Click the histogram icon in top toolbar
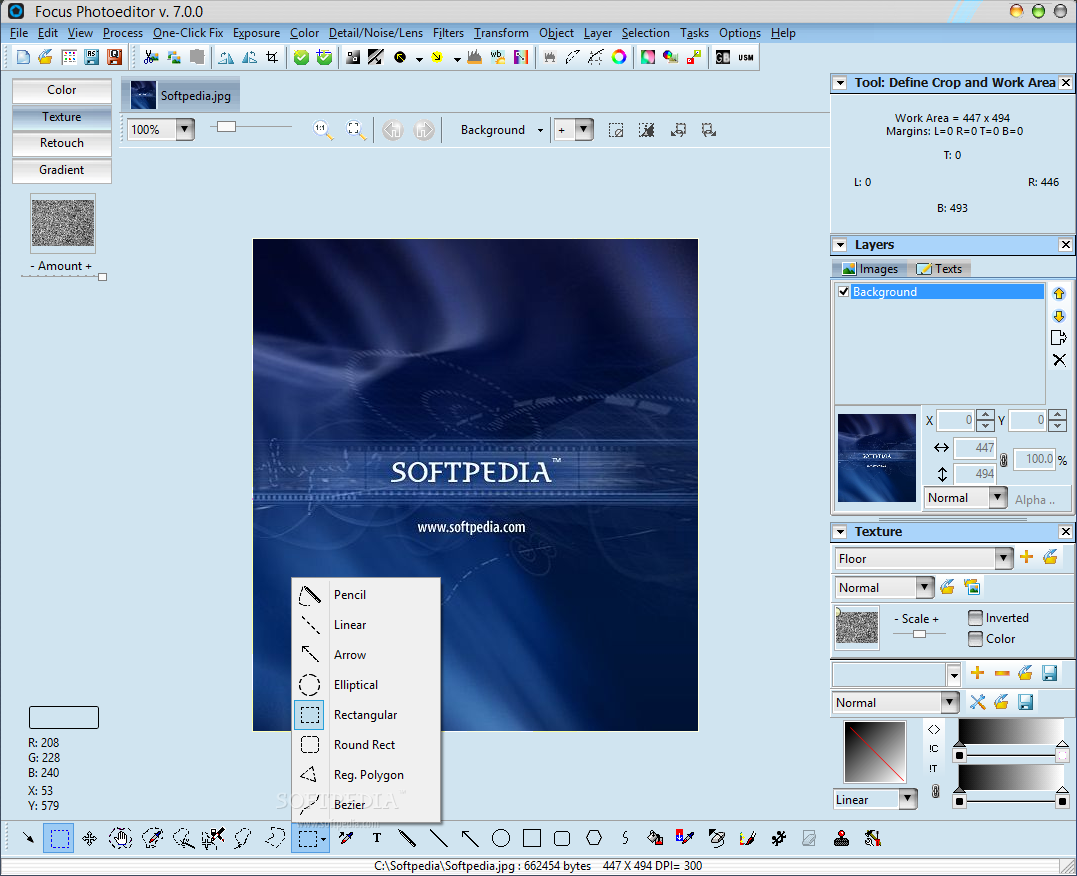This screenshot has width=1077, height=876. [x=475, y=57]
